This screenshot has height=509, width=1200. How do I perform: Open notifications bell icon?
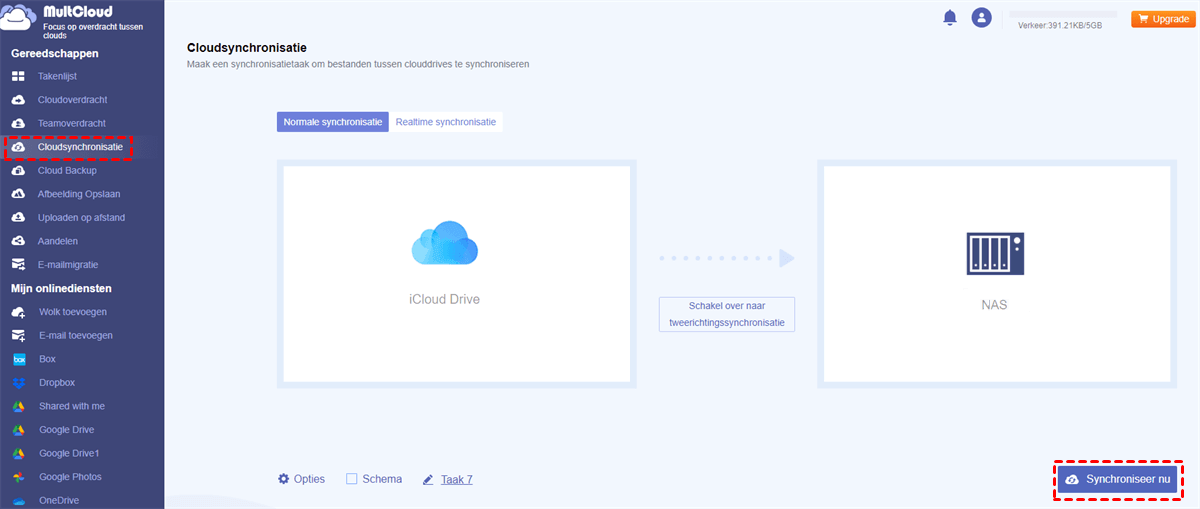pyautogui.click(x=950, y=18)
